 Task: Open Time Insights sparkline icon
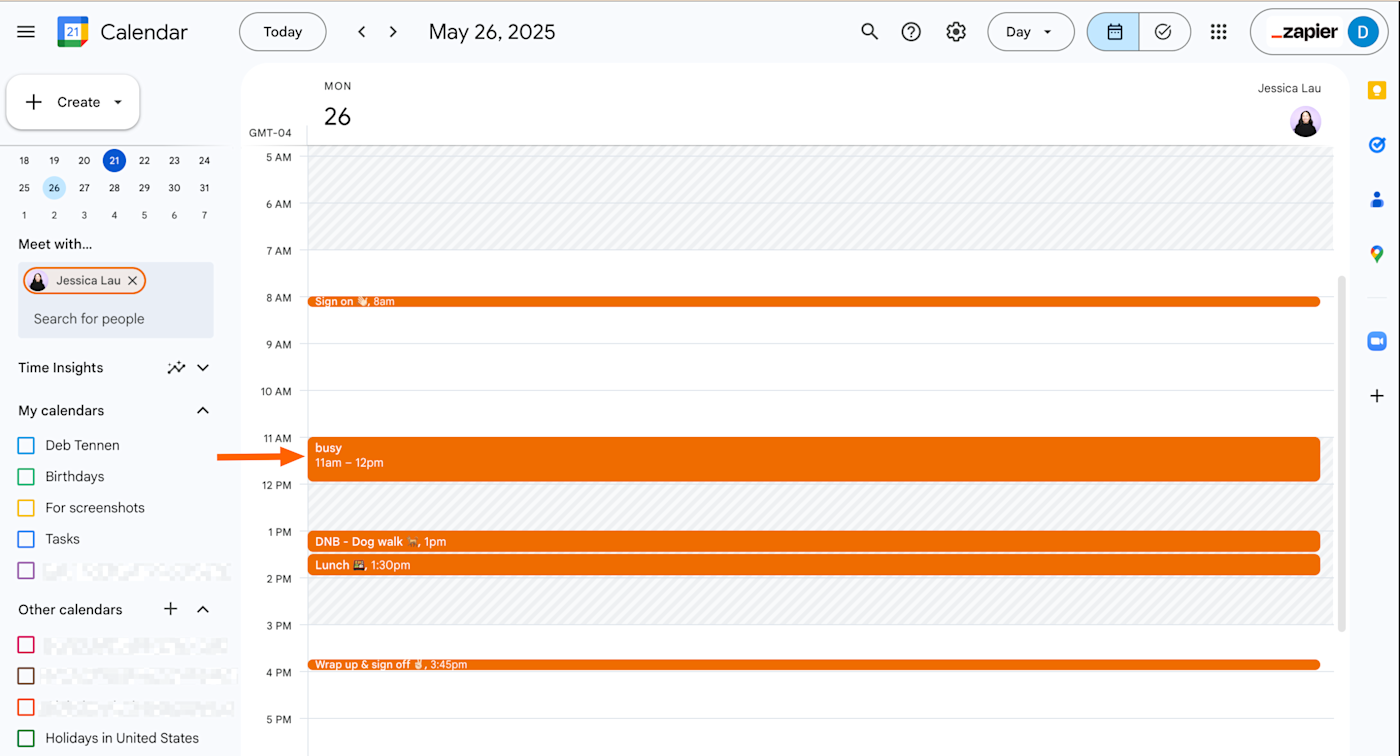click(x=176, y=368)
